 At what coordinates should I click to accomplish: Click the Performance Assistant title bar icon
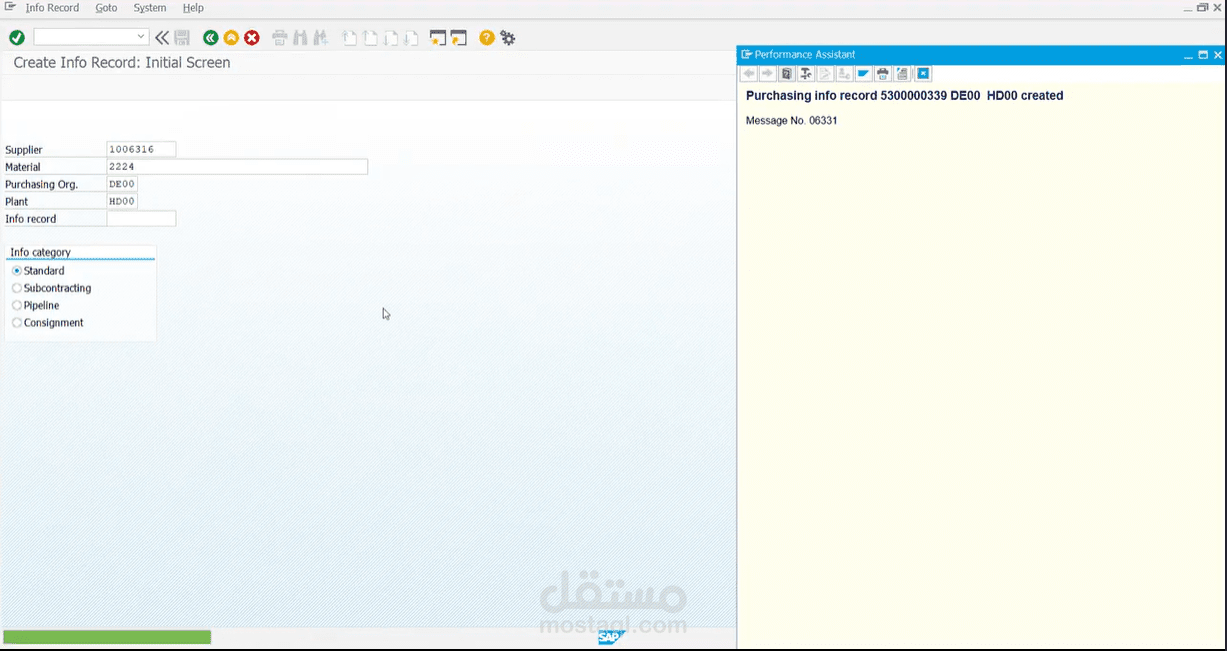[x=746, y=55]
